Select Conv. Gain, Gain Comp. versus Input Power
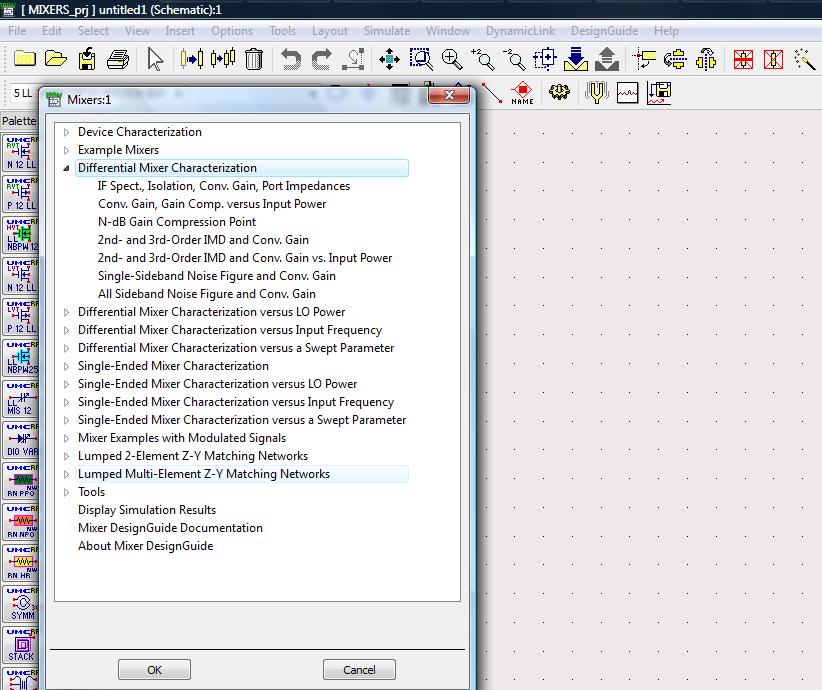822x690 pixels. 212,204
